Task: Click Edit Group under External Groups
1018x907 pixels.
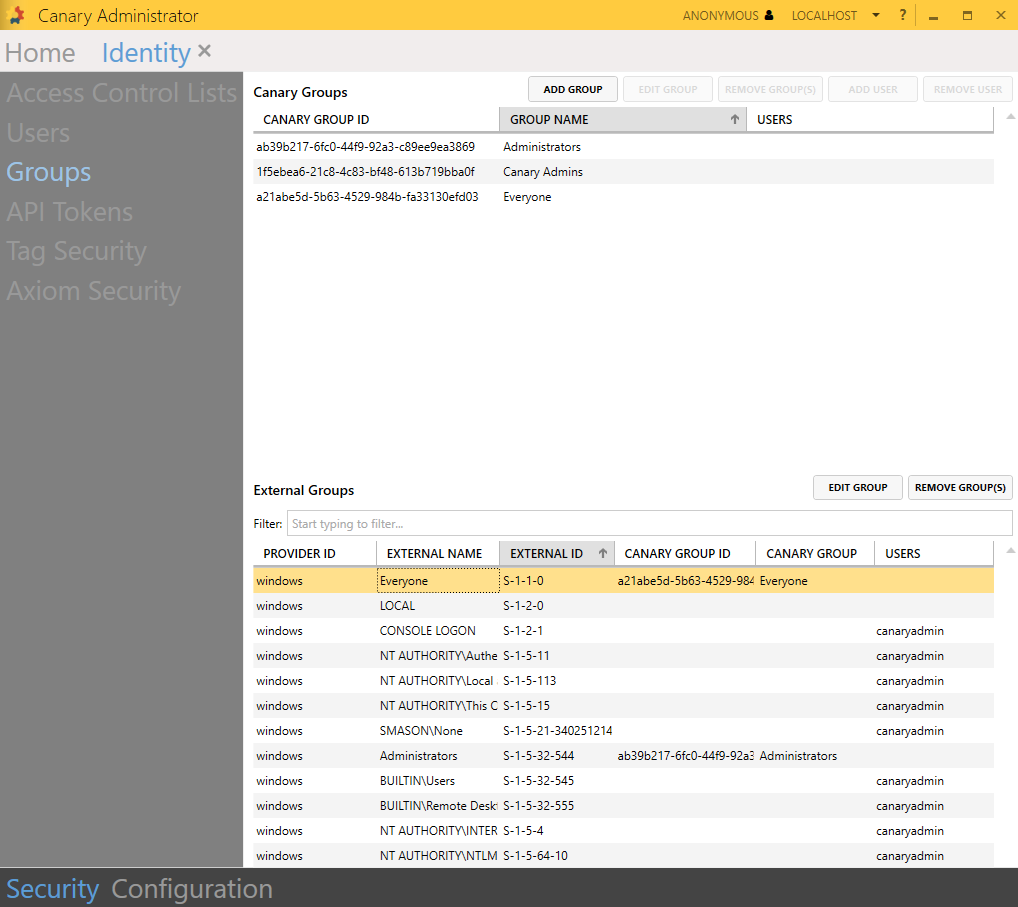Action: pos(857,488)
